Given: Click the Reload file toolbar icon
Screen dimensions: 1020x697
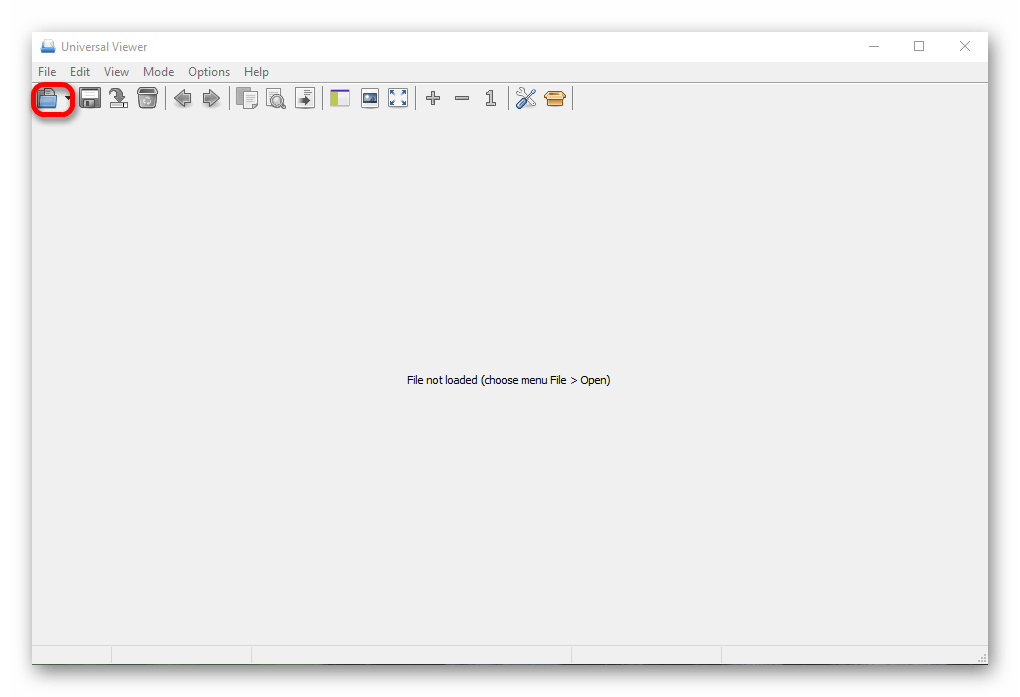Looking at the screenshot, I should pyautogui.click(x=118, y=98).
